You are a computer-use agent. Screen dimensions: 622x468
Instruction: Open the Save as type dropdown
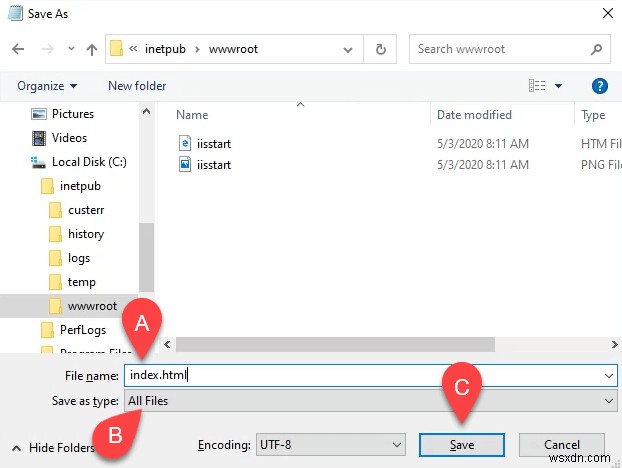pos(371,401)
